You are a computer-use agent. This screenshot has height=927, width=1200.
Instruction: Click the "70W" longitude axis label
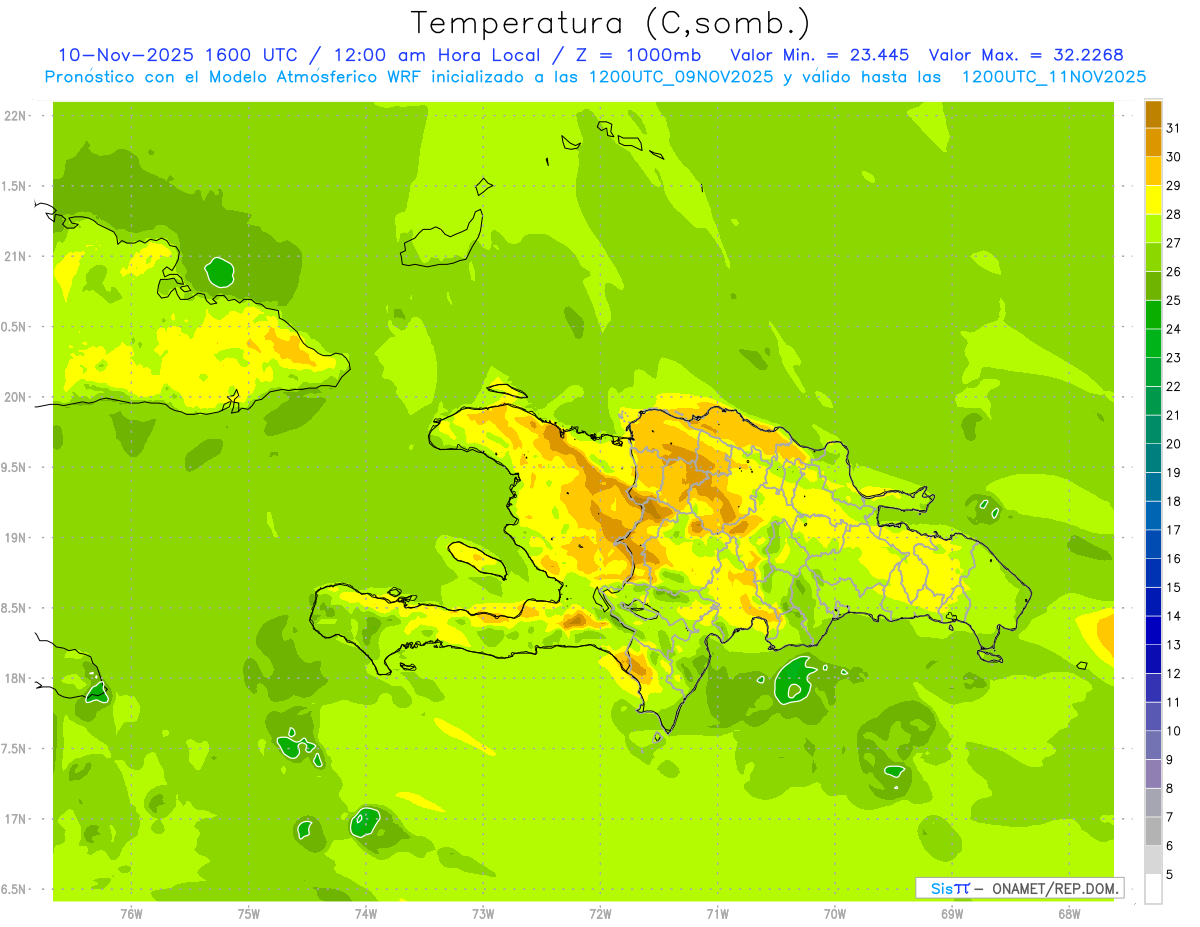(835, 913)
